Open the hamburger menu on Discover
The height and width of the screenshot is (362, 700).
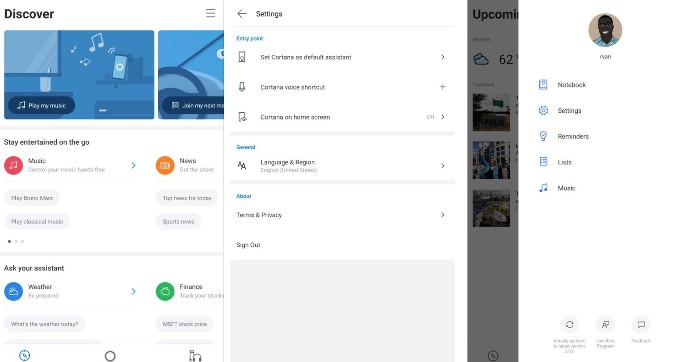point(210,13)
